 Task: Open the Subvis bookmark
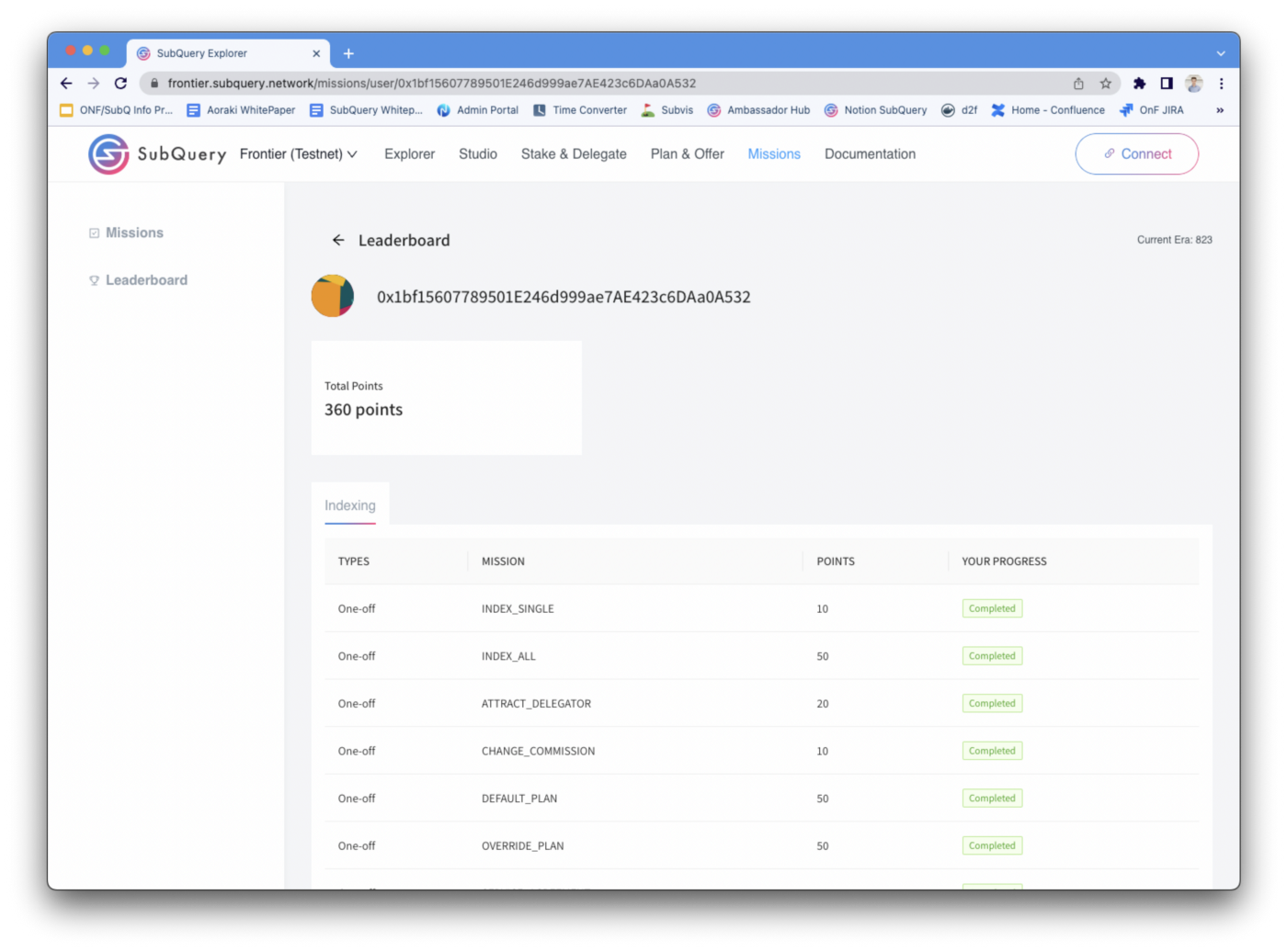pyautogui.click(x=667, y=110)
